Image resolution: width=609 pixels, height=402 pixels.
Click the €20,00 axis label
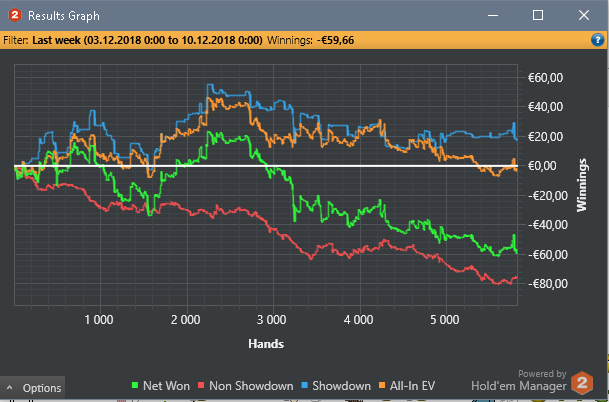[545, 137]
